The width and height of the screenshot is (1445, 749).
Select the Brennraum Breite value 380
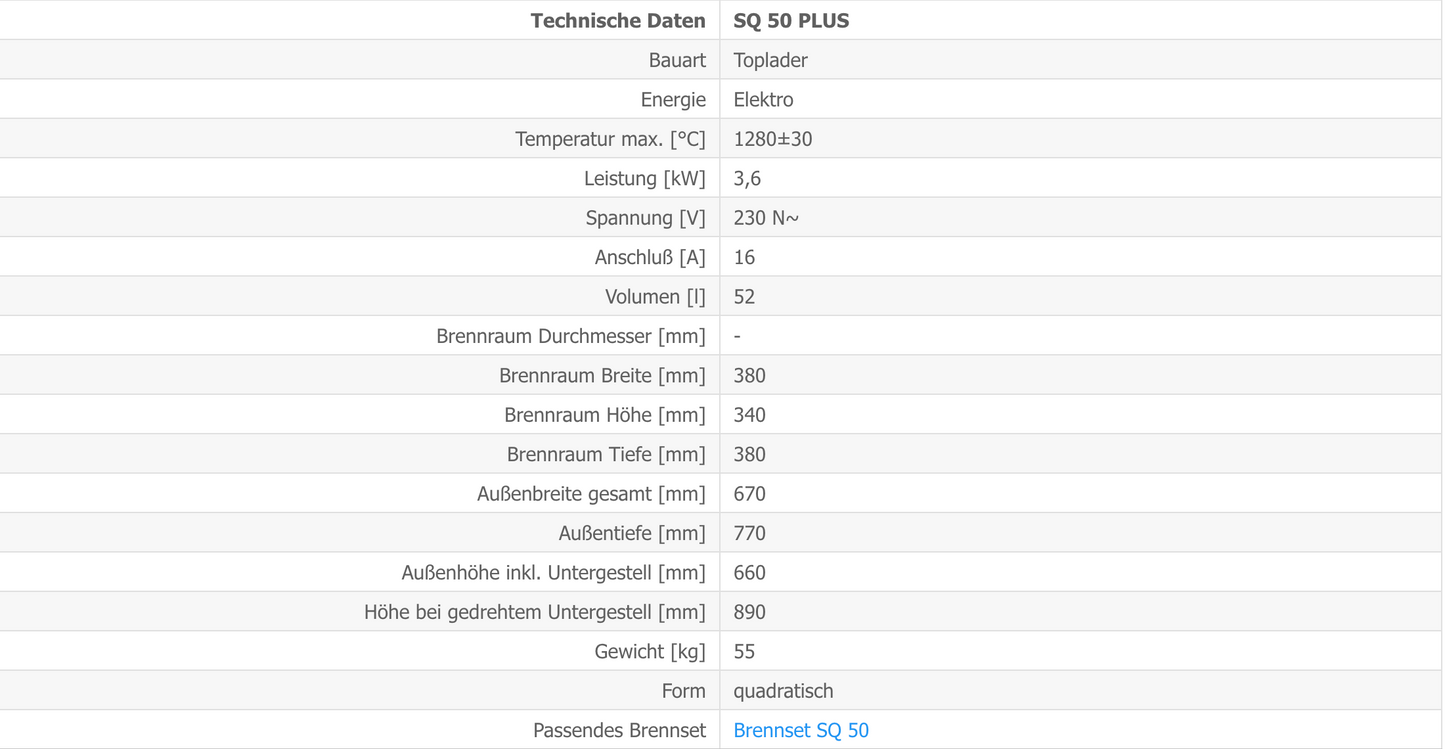[x=749, y=375]
